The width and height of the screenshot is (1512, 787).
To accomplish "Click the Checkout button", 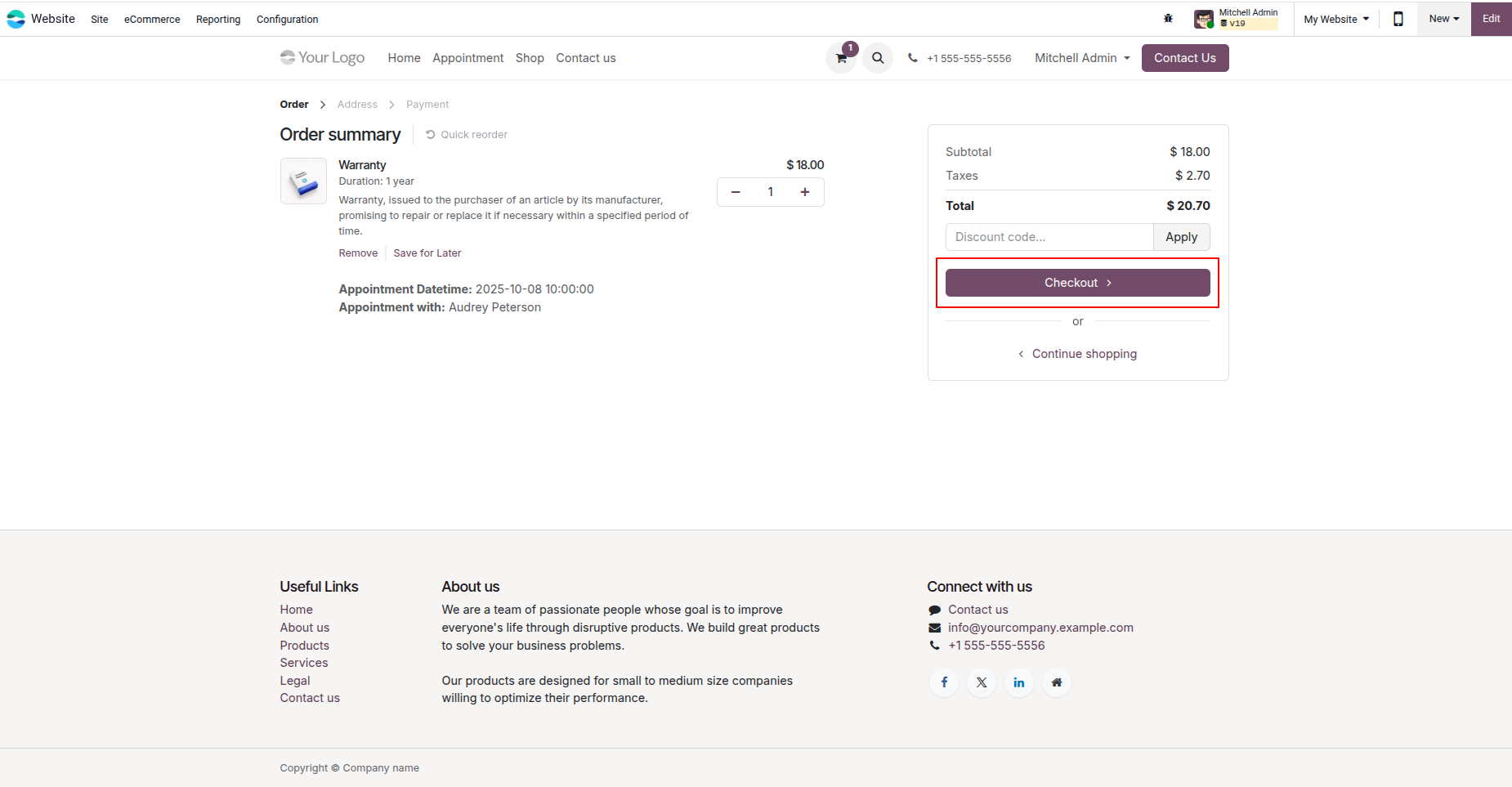I will [x=1078, y=283].
